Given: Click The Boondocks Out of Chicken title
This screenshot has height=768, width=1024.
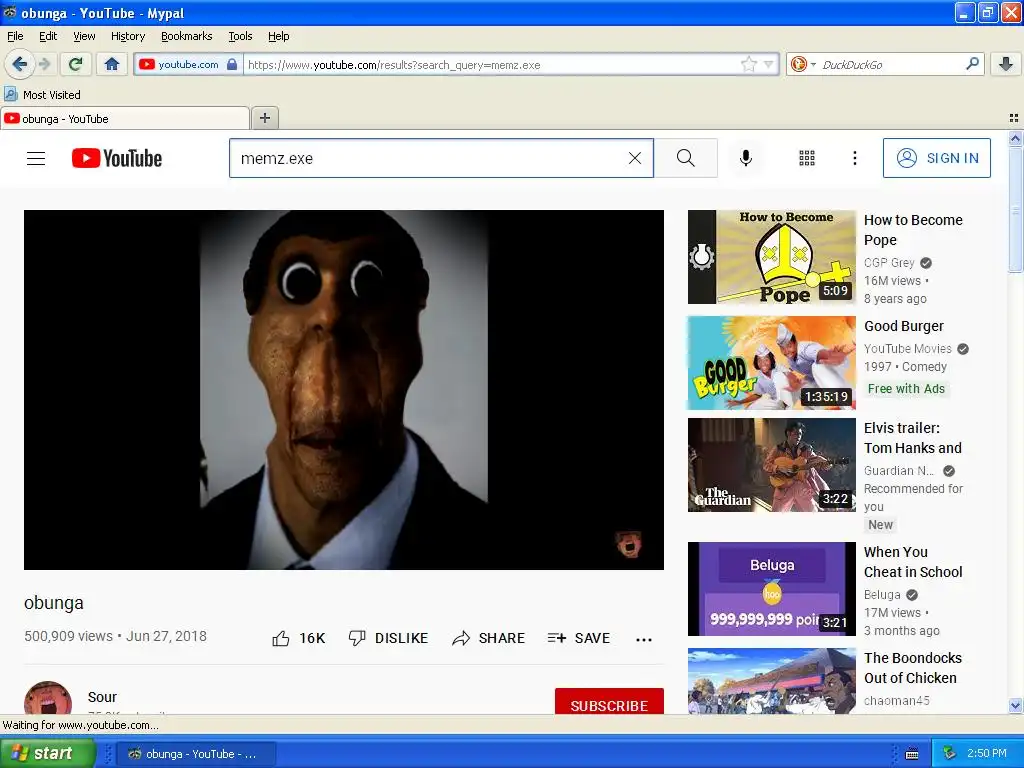Looking at the screenshot, I should 913,668.
